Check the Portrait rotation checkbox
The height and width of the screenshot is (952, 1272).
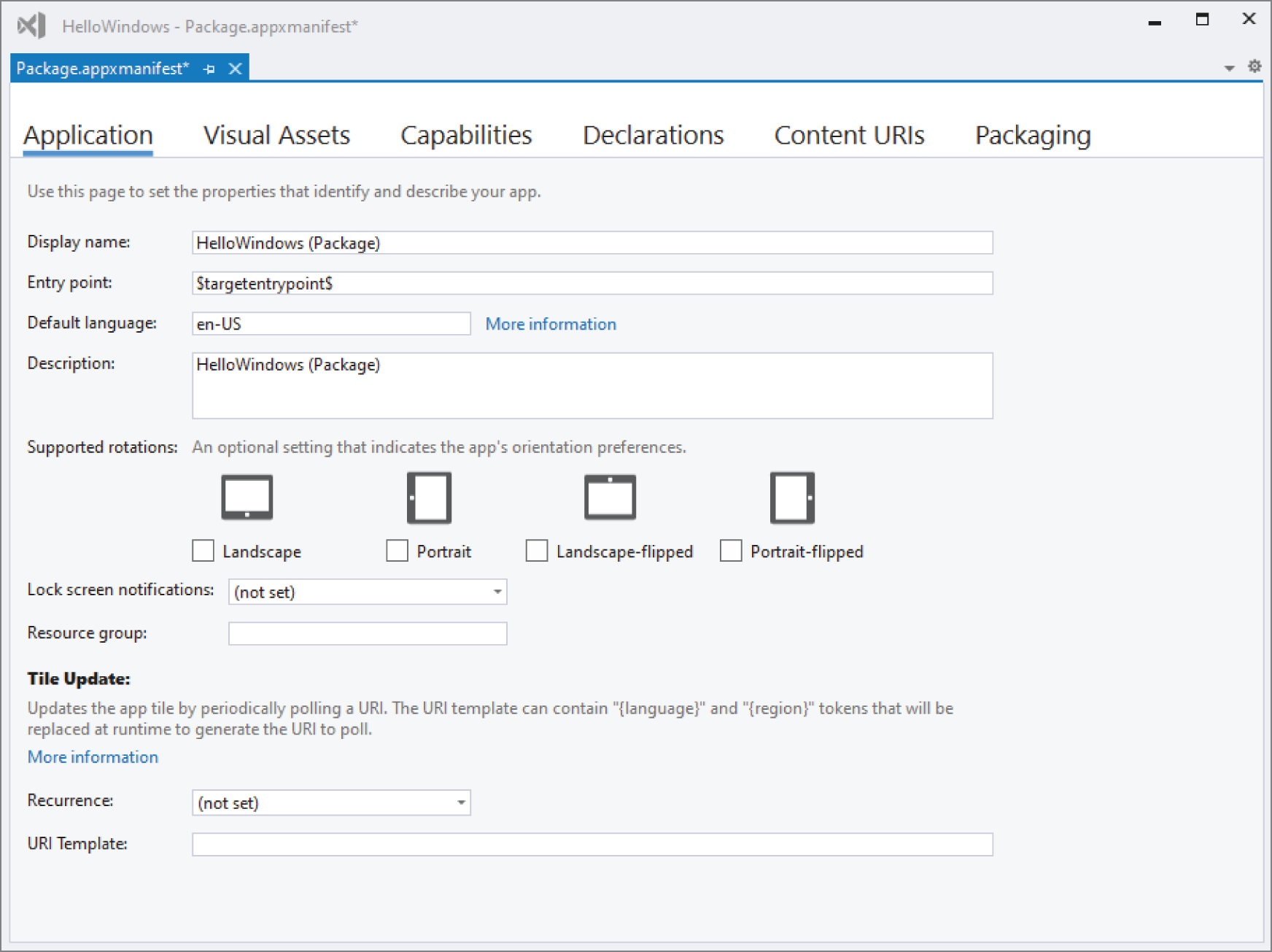(397, 551)
